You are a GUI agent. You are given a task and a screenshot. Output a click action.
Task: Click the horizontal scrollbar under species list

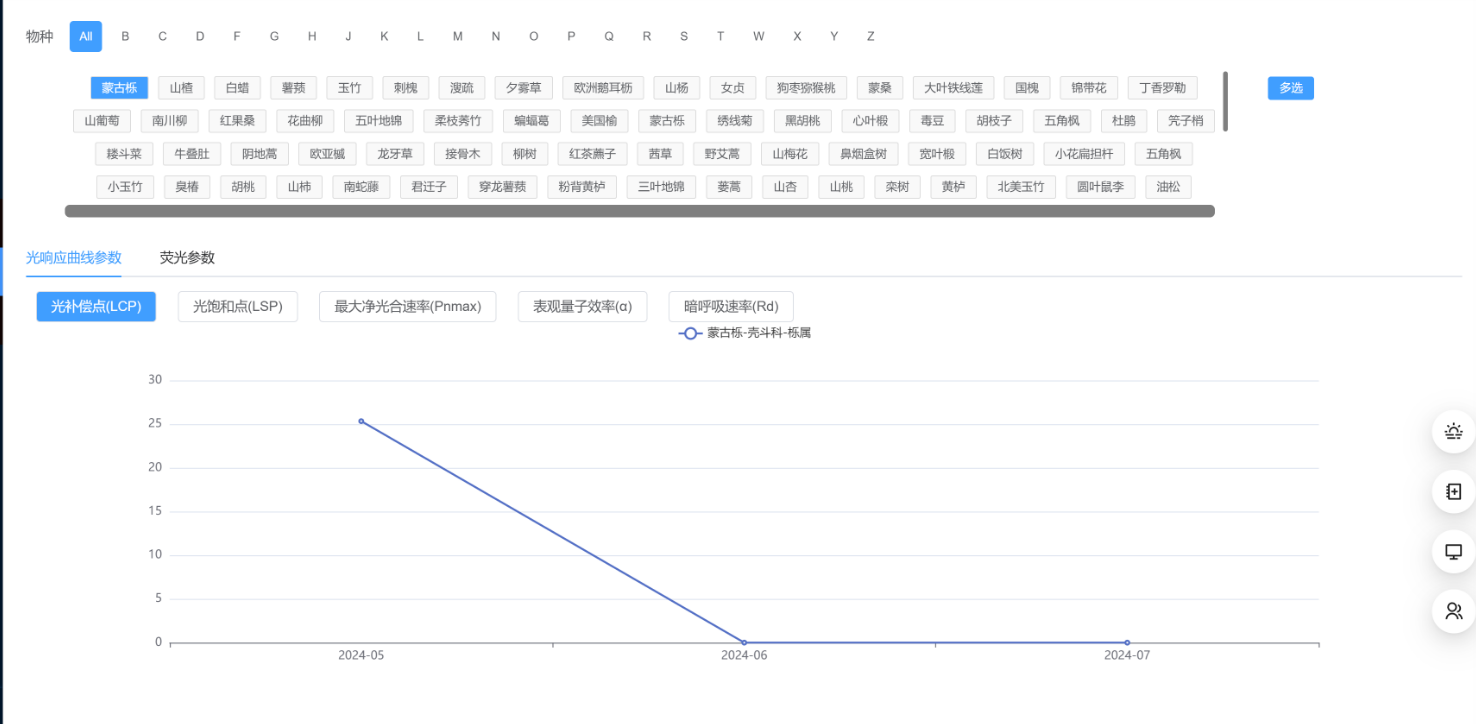640,211
